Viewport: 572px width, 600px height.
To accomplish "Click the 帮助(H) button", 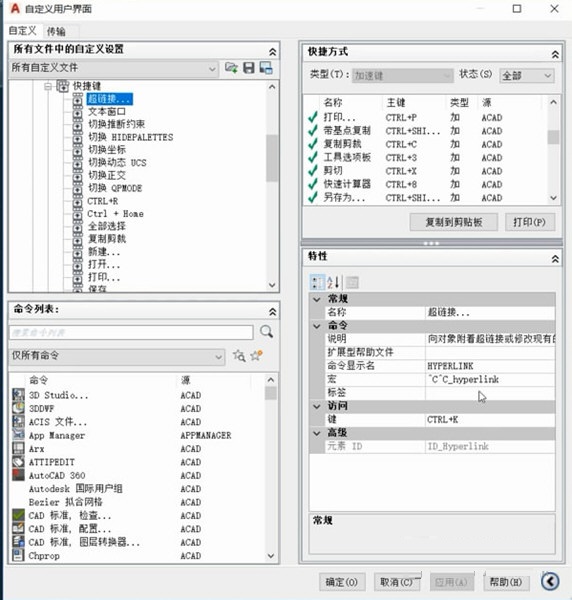I will (506, 582).
